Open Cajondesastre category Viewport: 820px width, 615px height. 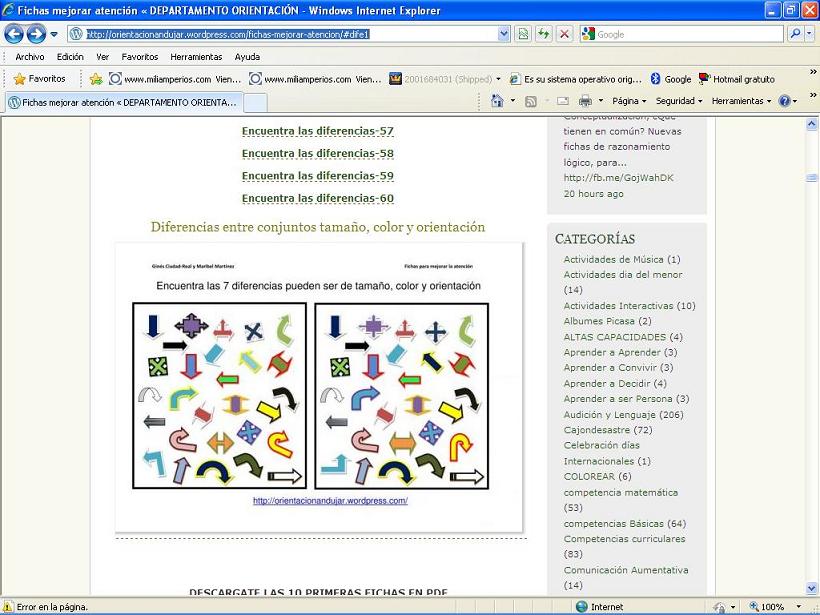pos(596,430)
